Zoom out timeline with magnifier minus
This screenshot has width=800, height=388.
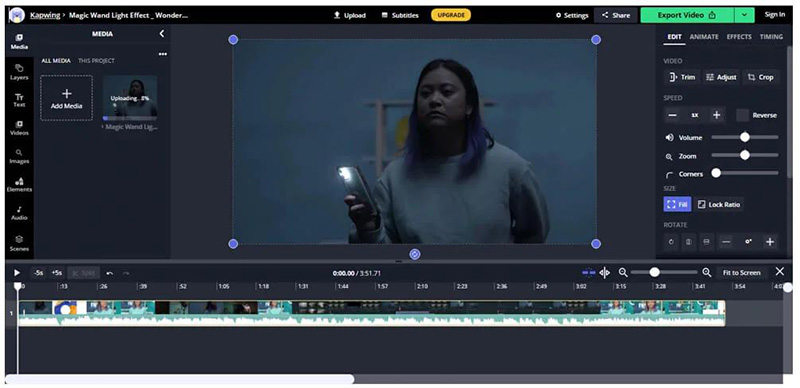[623, 273]
